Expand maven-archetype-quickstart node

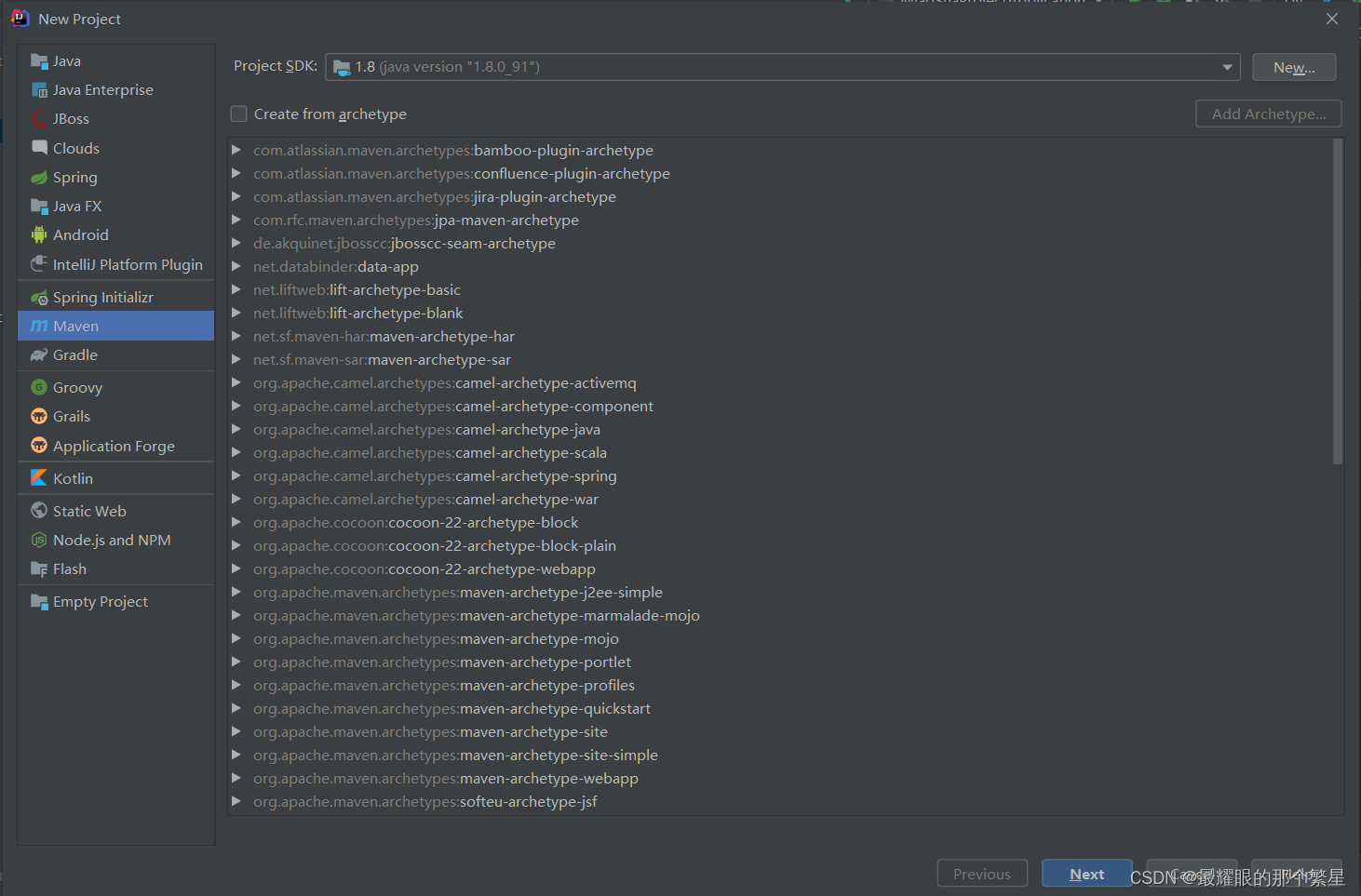(236, 708)
